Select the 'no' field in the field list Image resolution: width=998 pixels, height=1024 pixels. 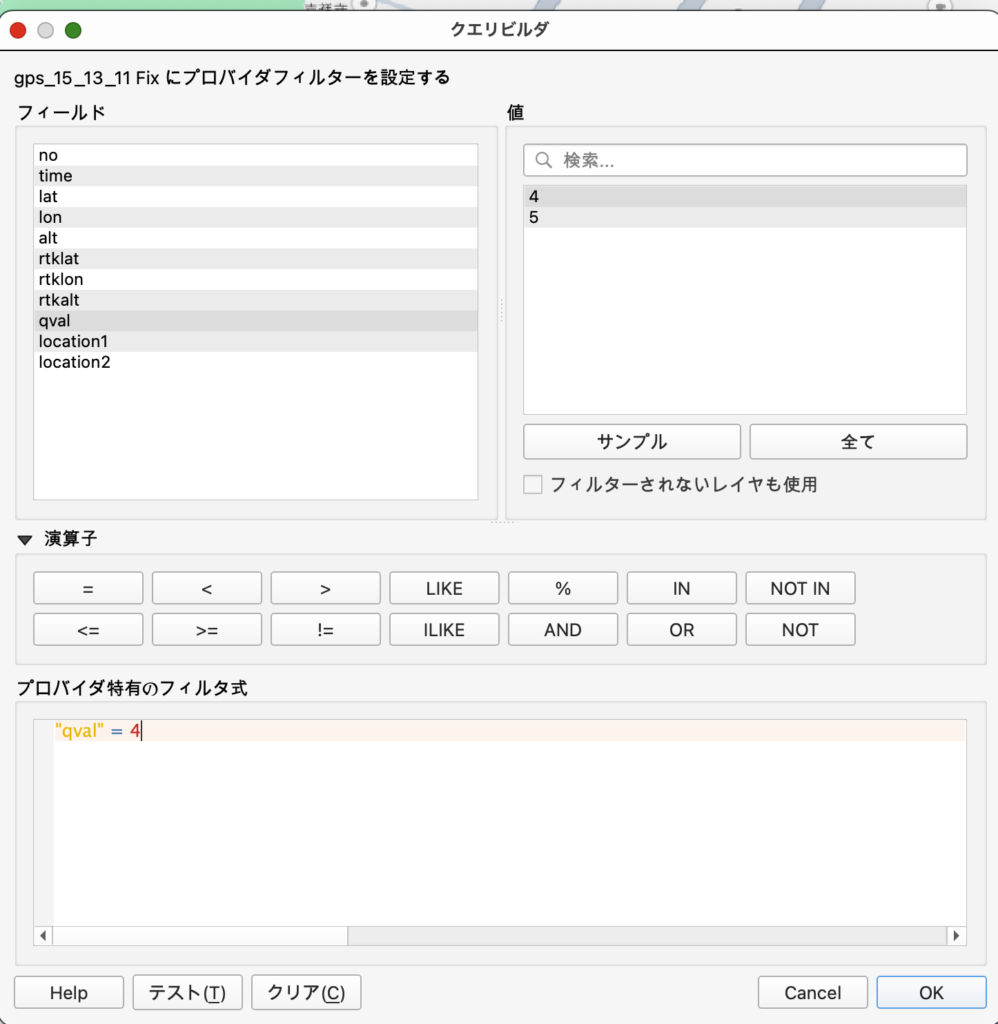(255, 155)
